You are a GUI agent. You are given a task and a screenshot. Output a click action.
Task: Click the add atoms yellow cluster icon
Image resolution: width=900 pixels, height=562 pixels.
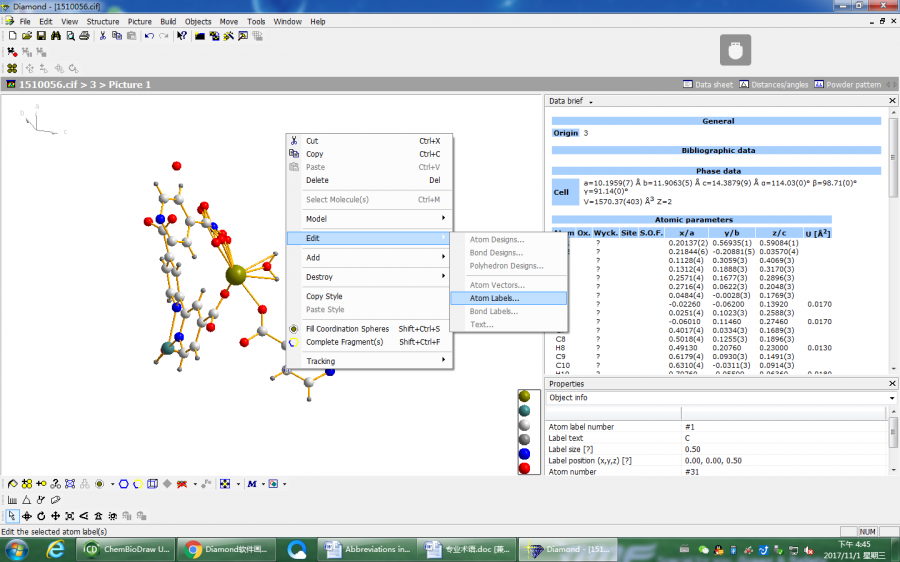pos(27,484)
